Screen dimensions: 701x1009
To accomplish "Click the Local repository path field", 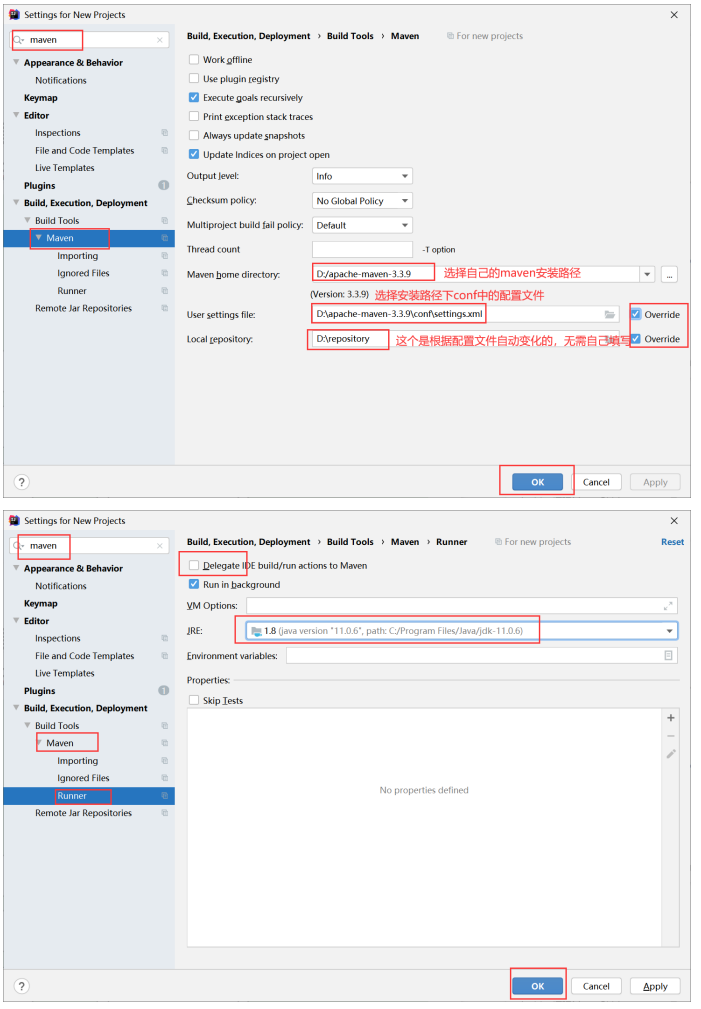I will coord(465,338).
